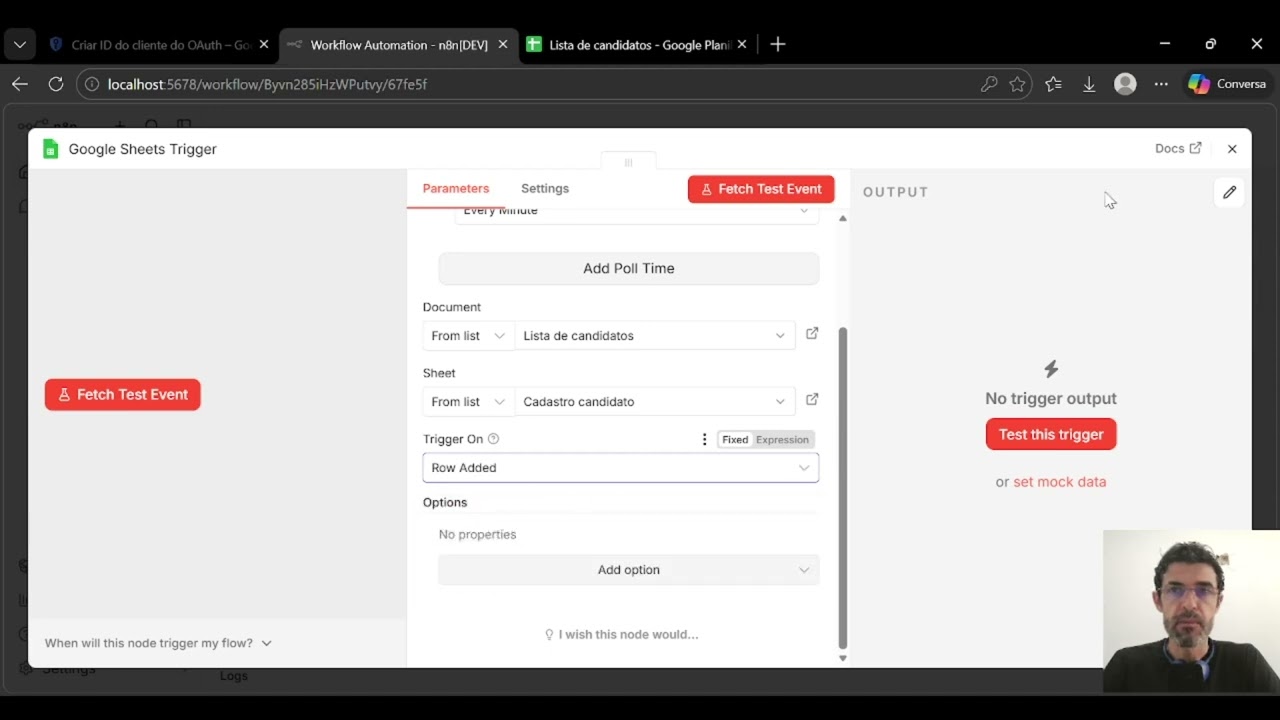Open Cadastro candidato sheet external link icon
Viewport: 1280px width, 720px height.
click(812, 400)
